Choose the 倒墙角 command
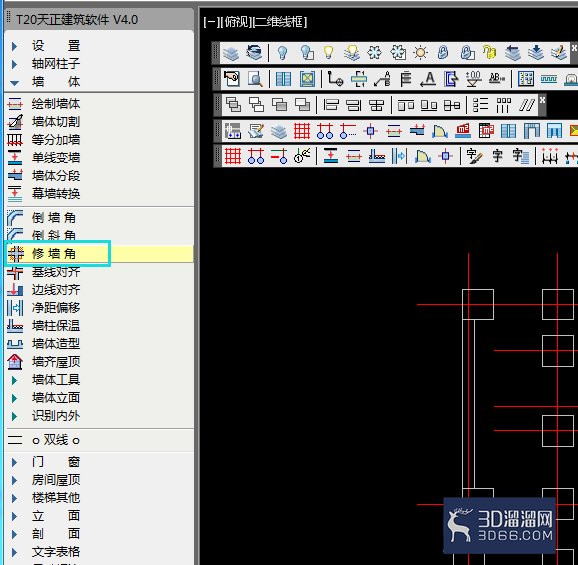The image size is (578, 565). pos(54,218)
